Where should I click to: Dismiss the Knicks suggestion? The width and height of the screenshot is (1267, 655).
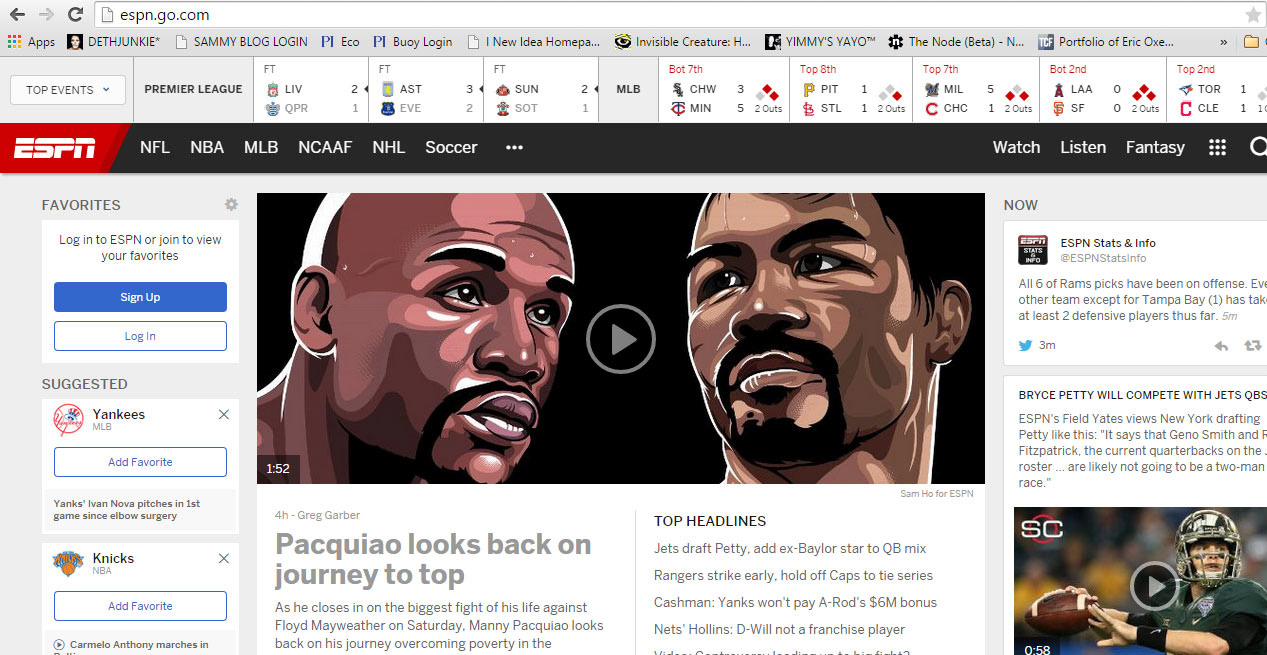tap(224, 558)
